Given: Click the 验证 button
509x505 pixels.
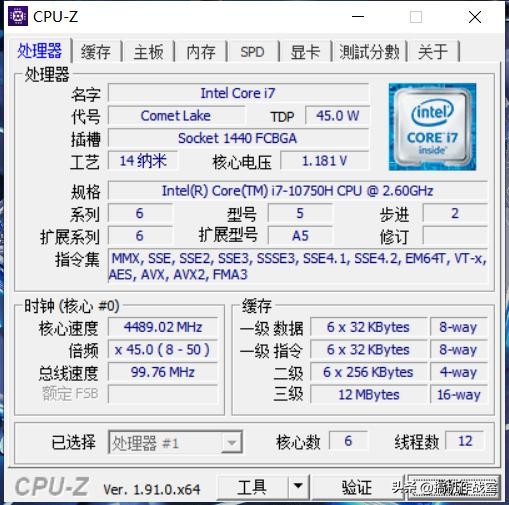Looking at the screenshot, I should pos(357,487).
